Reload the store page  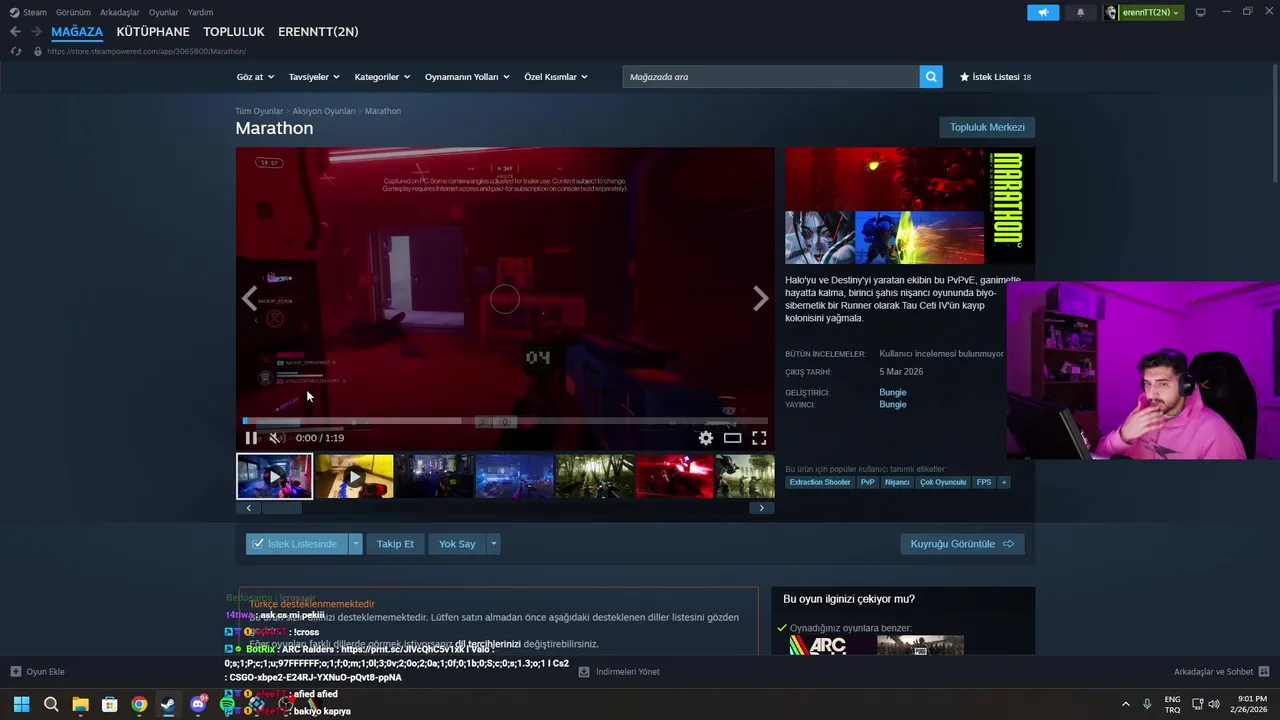pos(15,51)
